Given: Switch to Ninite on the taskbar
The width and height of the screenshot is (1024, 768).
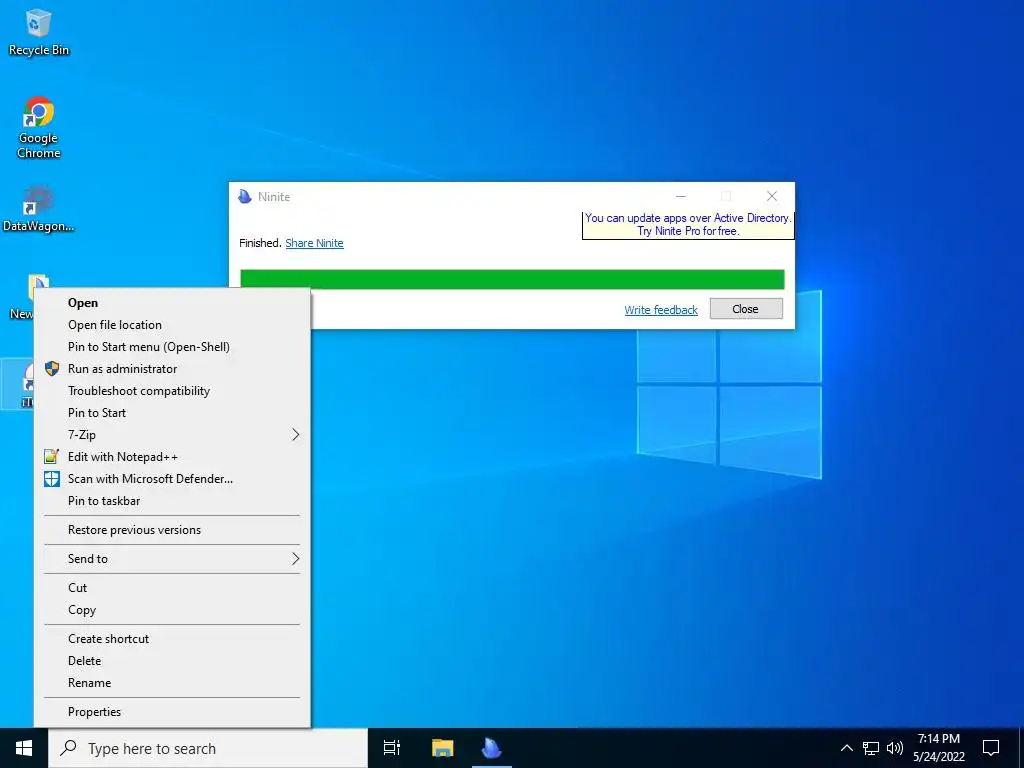Looking at the screenshot, I should point(492,748).
